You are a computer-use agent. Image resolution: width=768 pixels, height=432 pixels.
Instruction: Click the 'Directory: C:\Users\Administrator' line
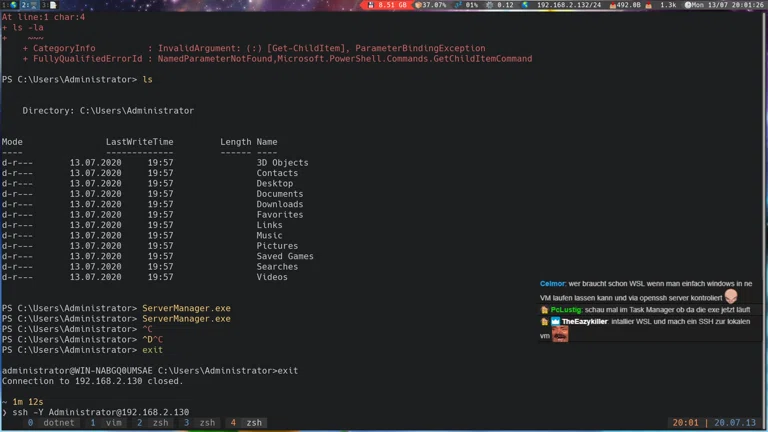coord(108,111)
